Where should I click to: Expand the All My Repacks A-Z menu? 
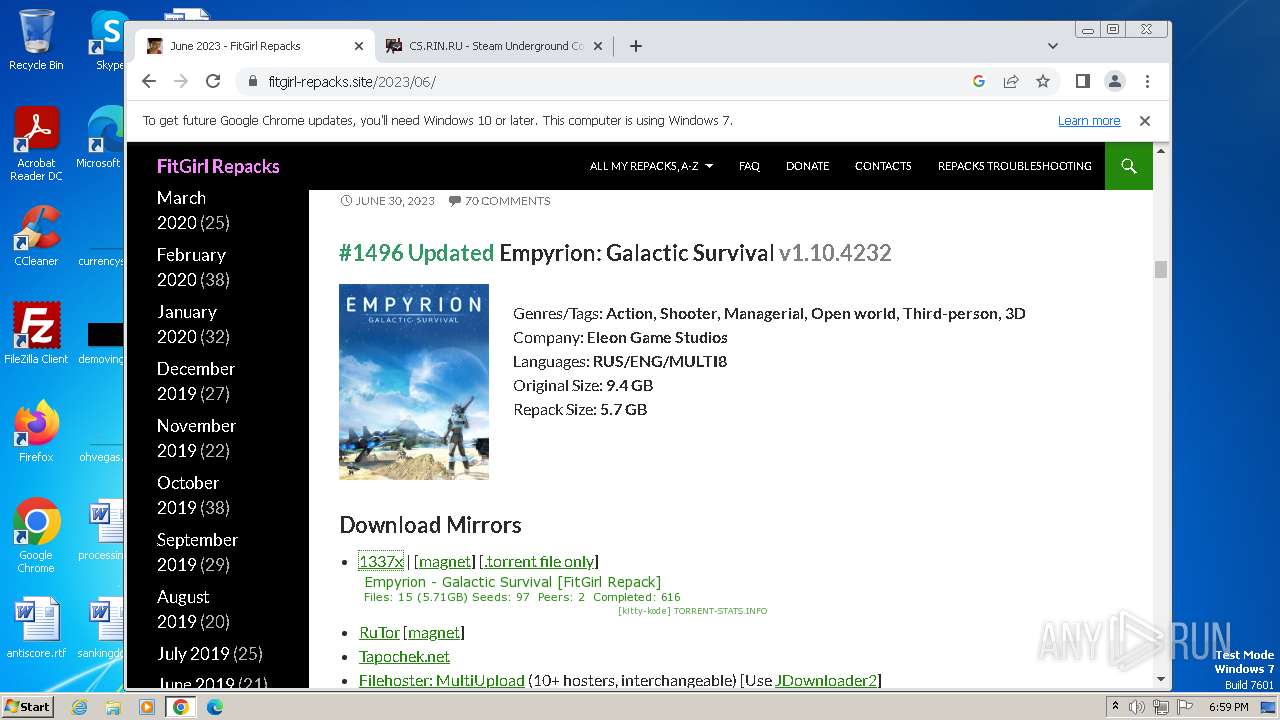[651, 166]
